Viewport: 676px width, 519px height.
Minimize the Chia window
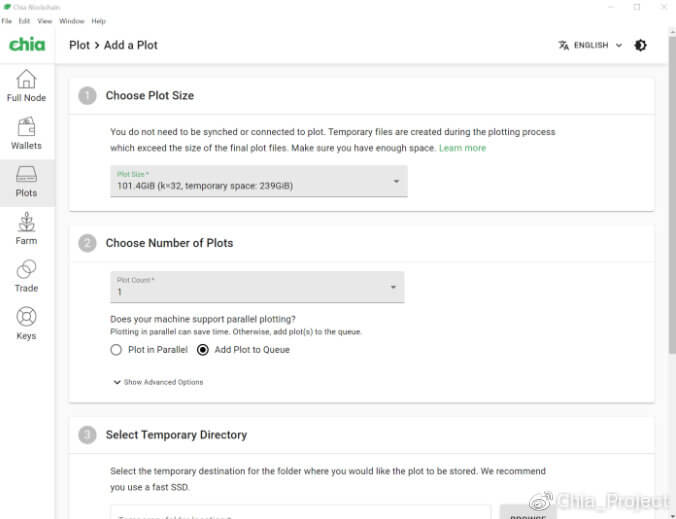tap(610, 7)
